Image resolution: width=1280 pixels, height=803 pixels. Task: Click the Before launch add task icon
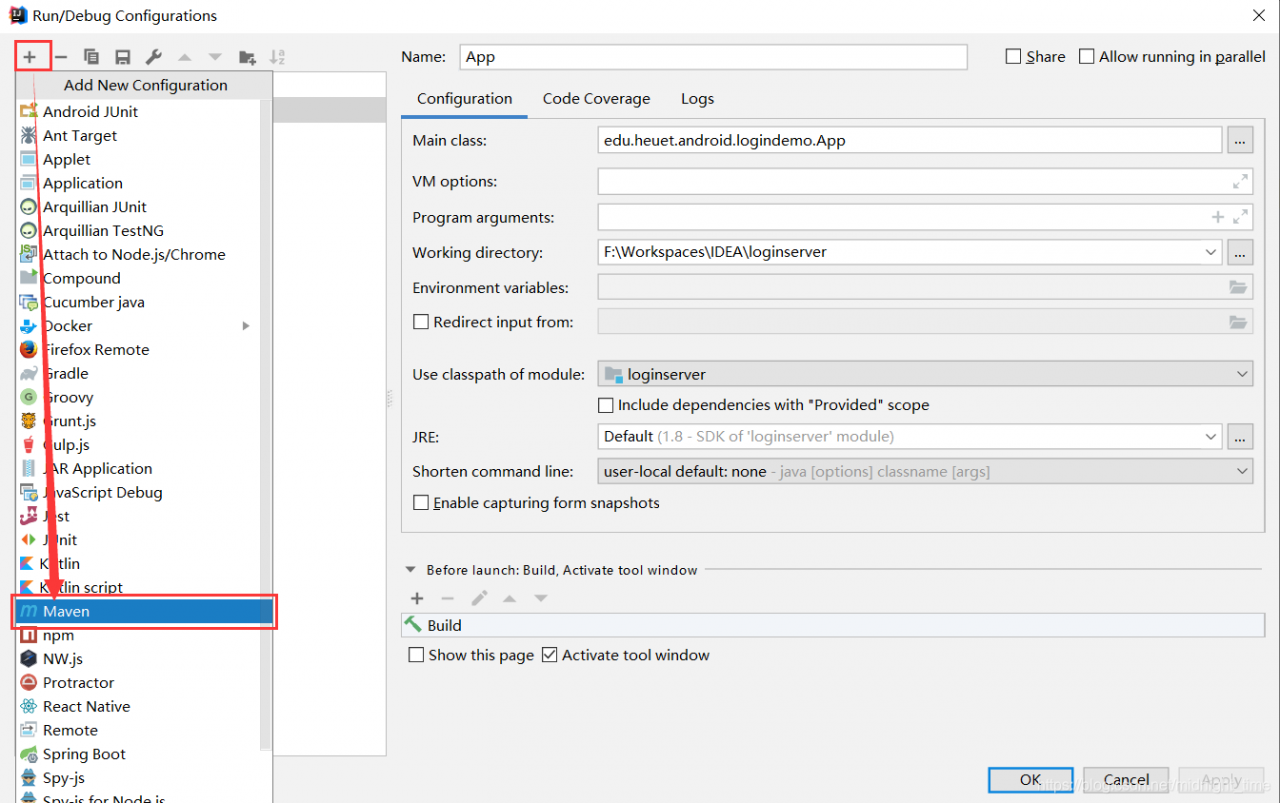click(x=417, y=598)
